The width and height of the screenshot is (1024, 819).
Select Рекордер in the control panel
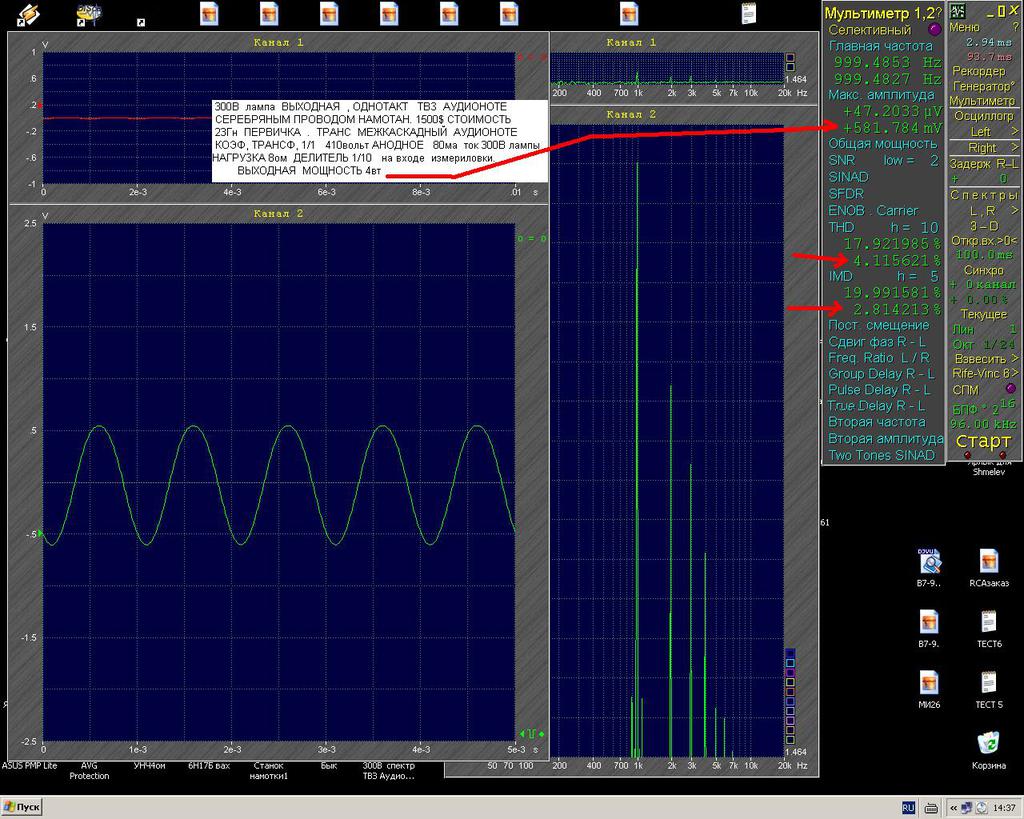[979, 71]
